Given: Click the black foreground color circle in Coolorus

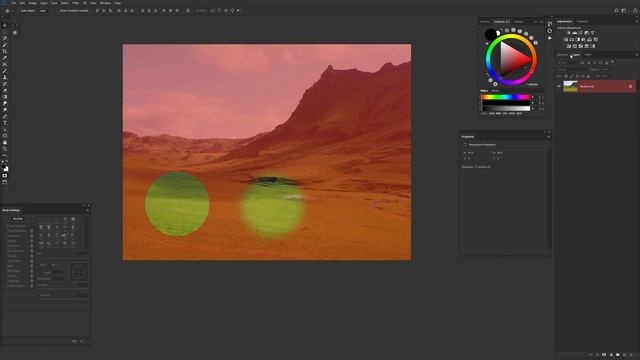Looking at the screenshot, I should click(490, 34).
